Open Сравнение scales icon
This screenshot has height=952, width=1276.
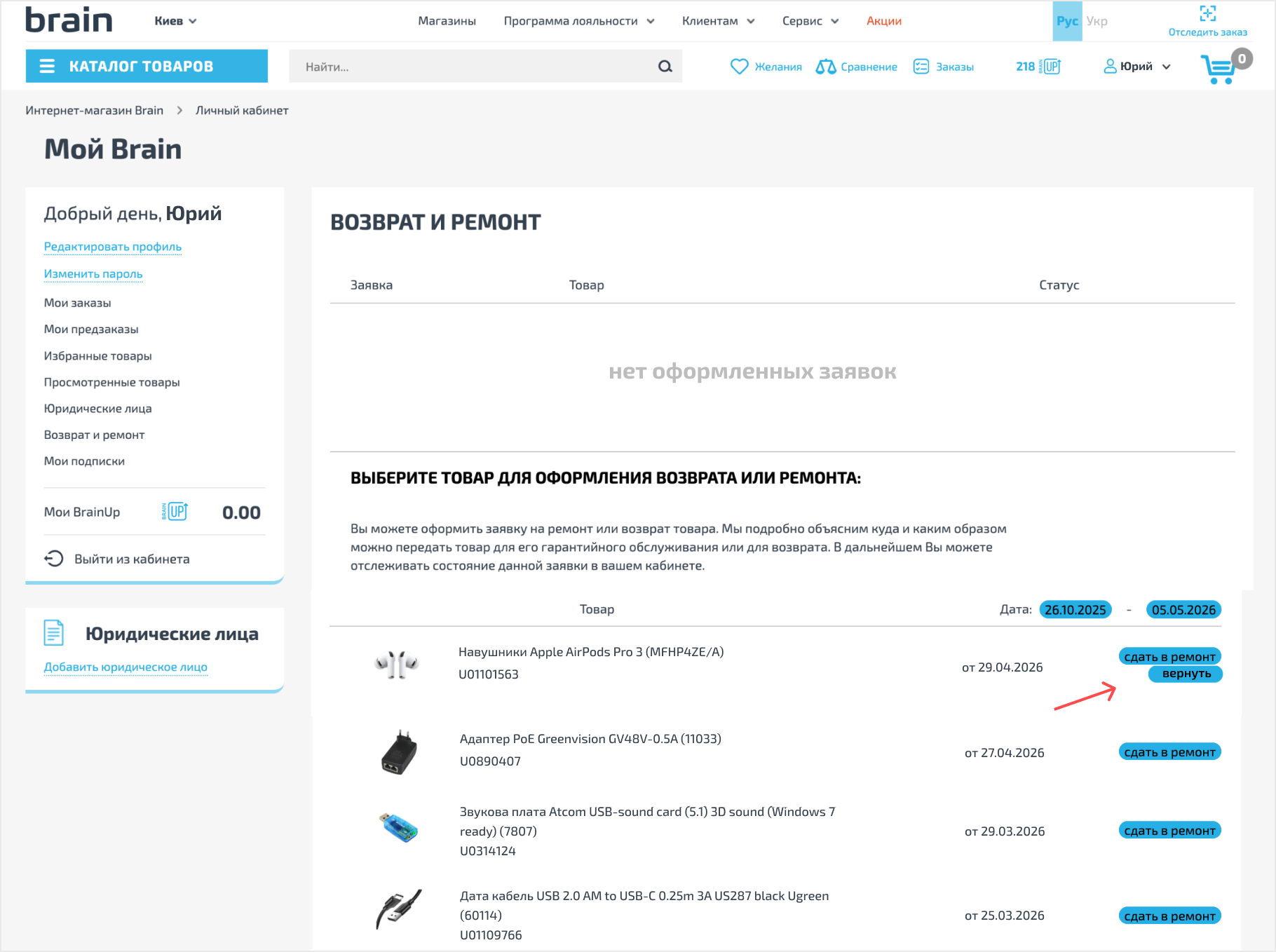click(x=826, y=67)
